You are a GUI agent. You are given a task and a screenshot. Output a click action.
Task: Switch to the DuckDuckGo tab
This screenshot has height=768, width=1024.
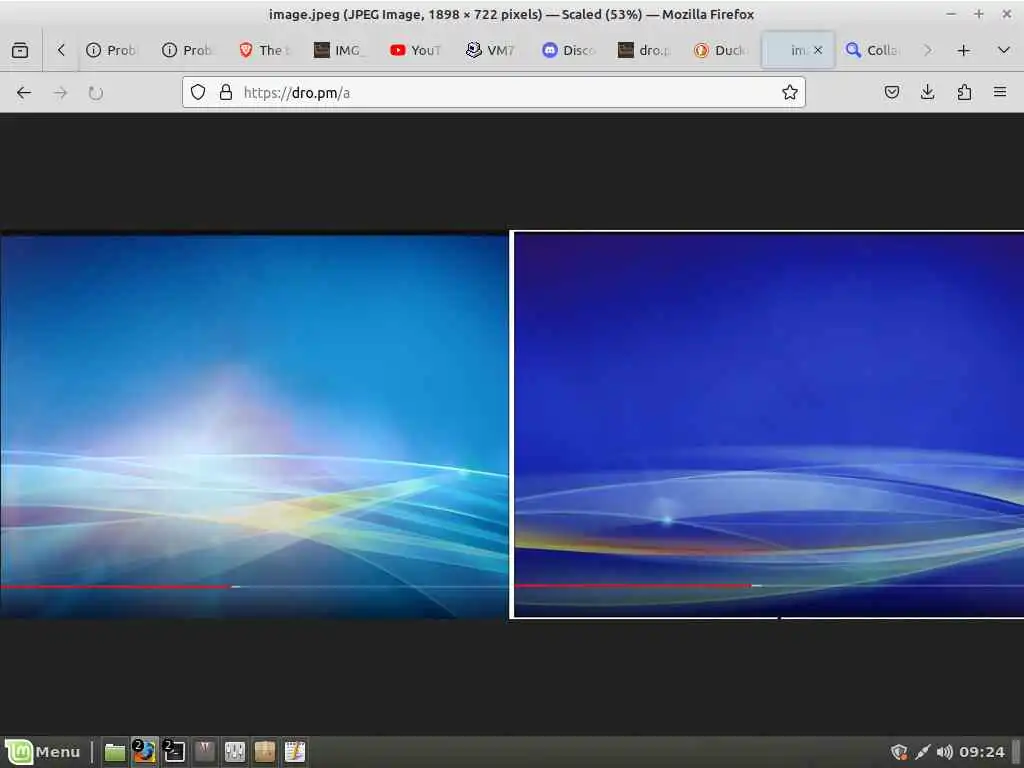[718, 50]
